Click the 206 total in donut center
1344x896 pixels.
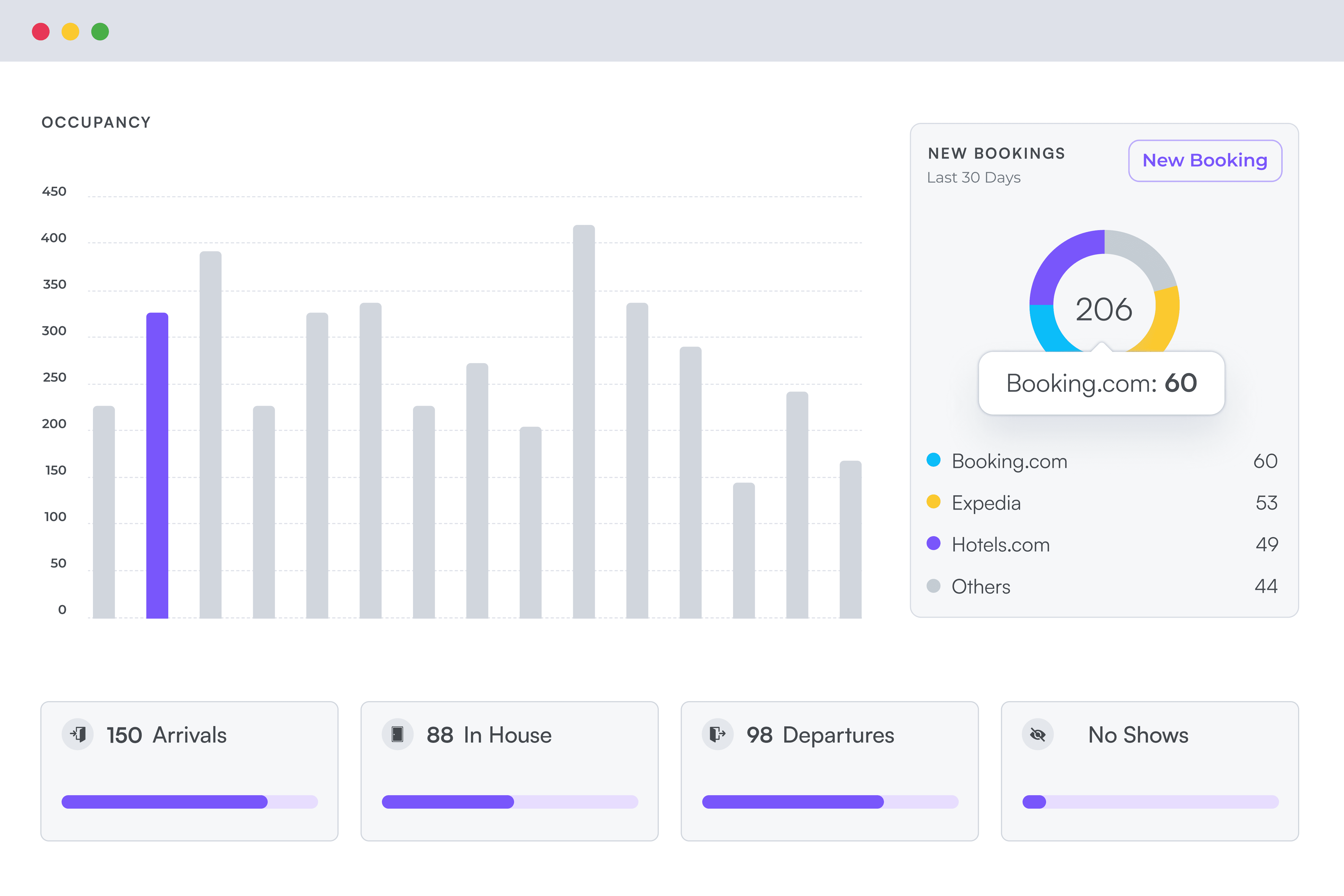point(1103,309)
